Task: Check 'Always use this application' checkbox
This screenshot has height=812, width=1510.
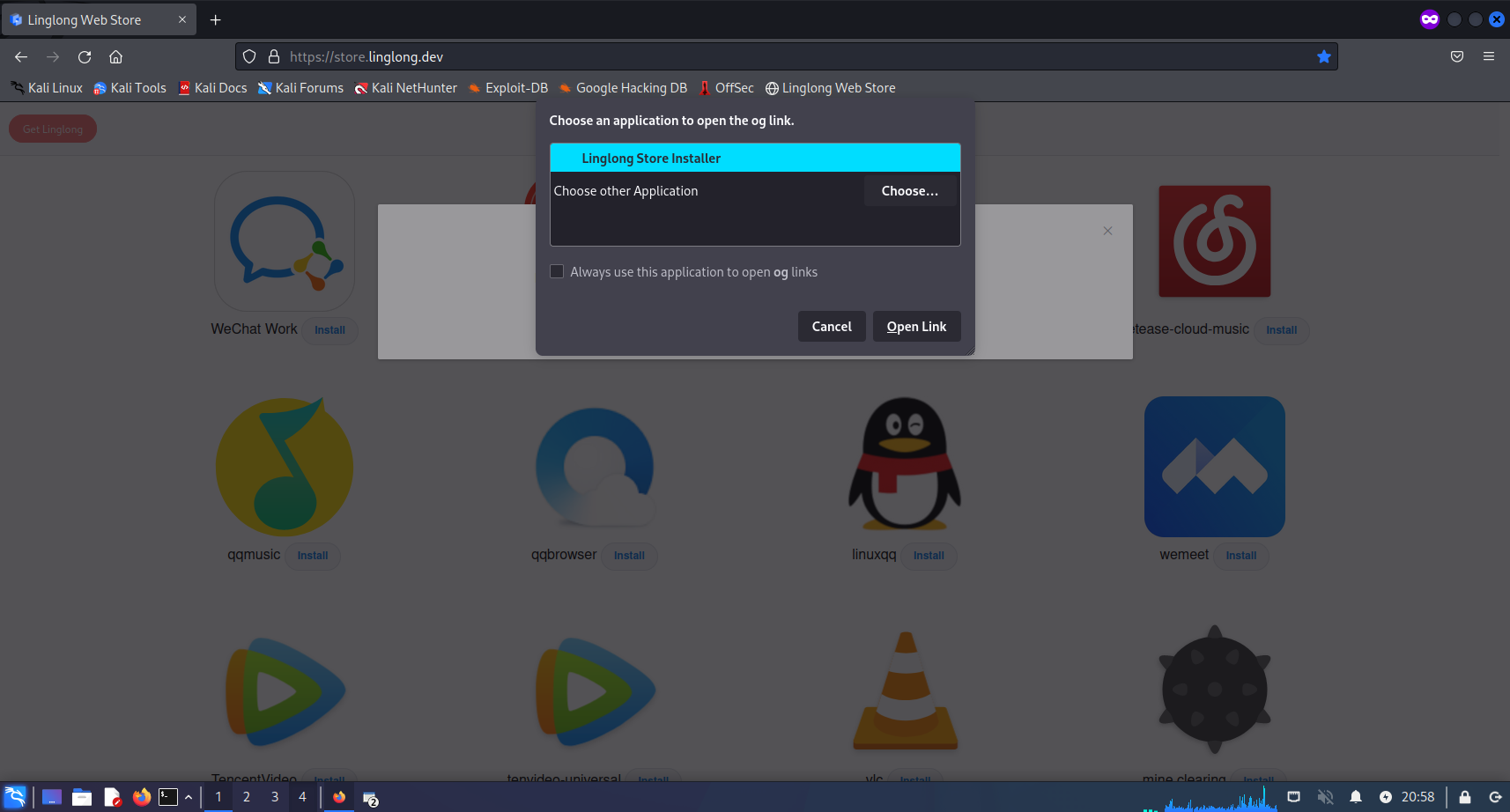Action: coord(557,271)
